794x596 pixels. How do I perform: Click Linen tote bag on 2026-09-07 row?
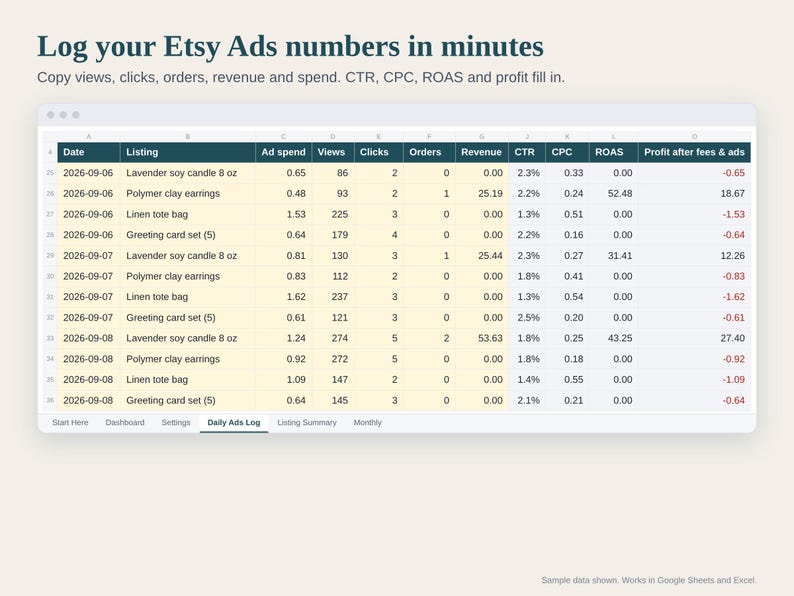tap(187, 297)
